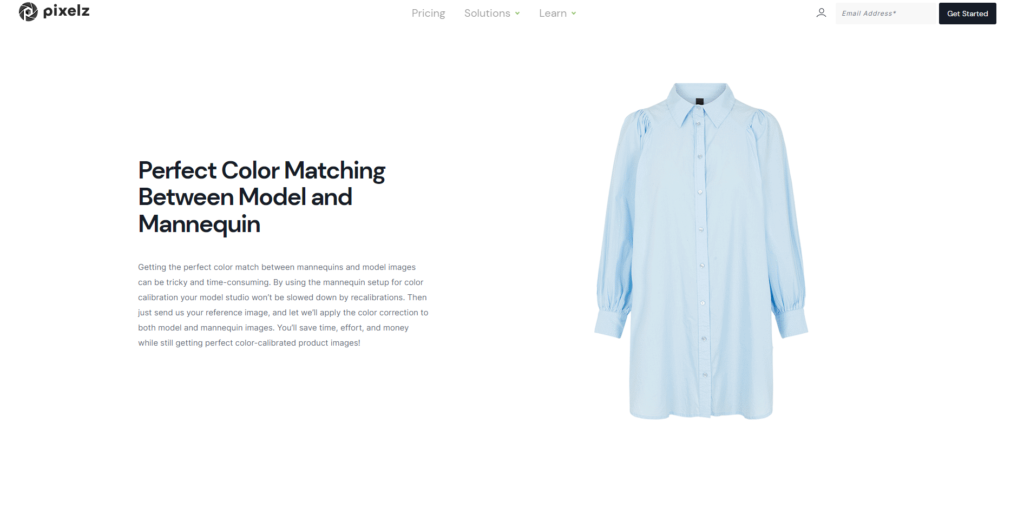Click the shirt's left sleeve cuff

611,323
